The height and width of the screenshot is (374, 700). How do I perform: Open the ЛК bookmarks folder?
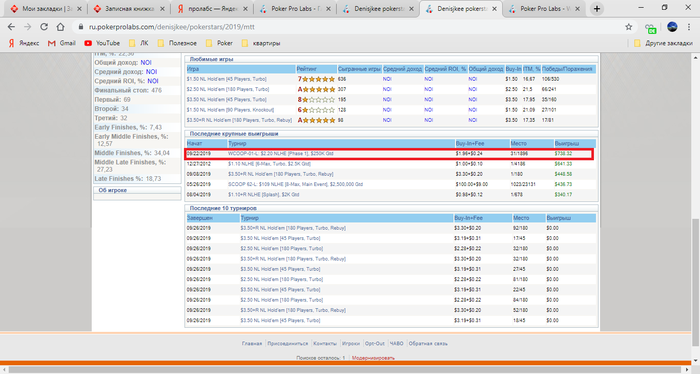click(x=139, y=43)
